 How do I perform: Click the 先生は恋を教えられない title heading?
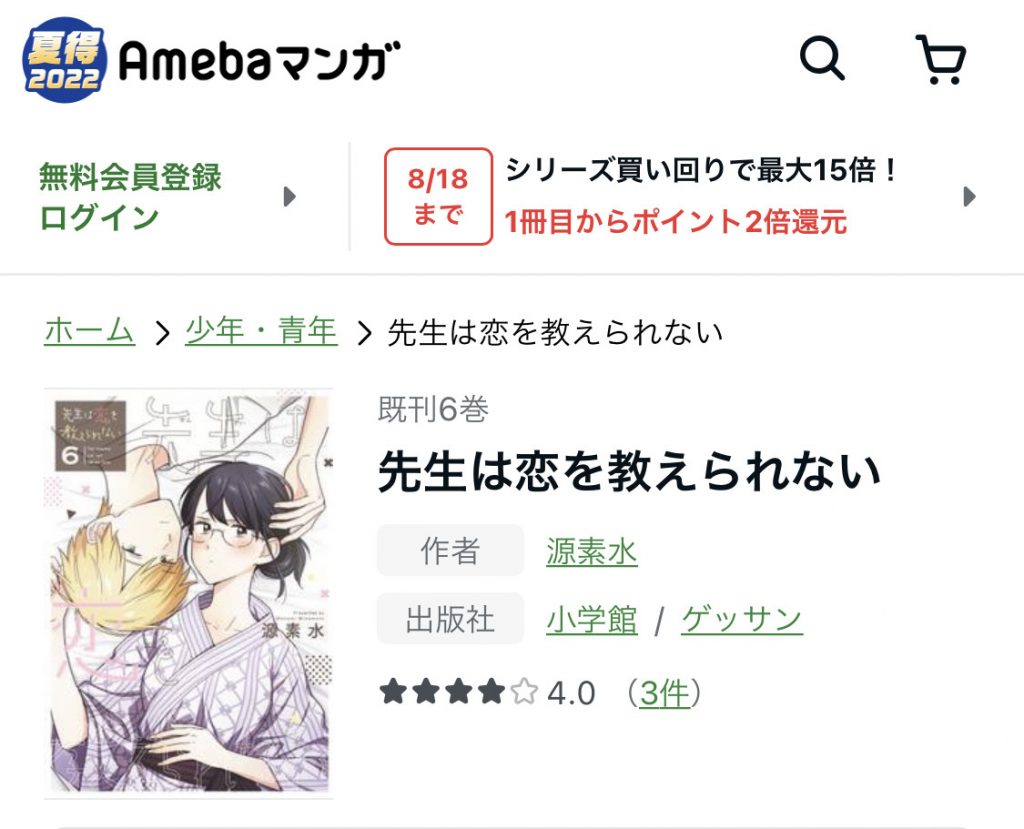tap(630, 472)
